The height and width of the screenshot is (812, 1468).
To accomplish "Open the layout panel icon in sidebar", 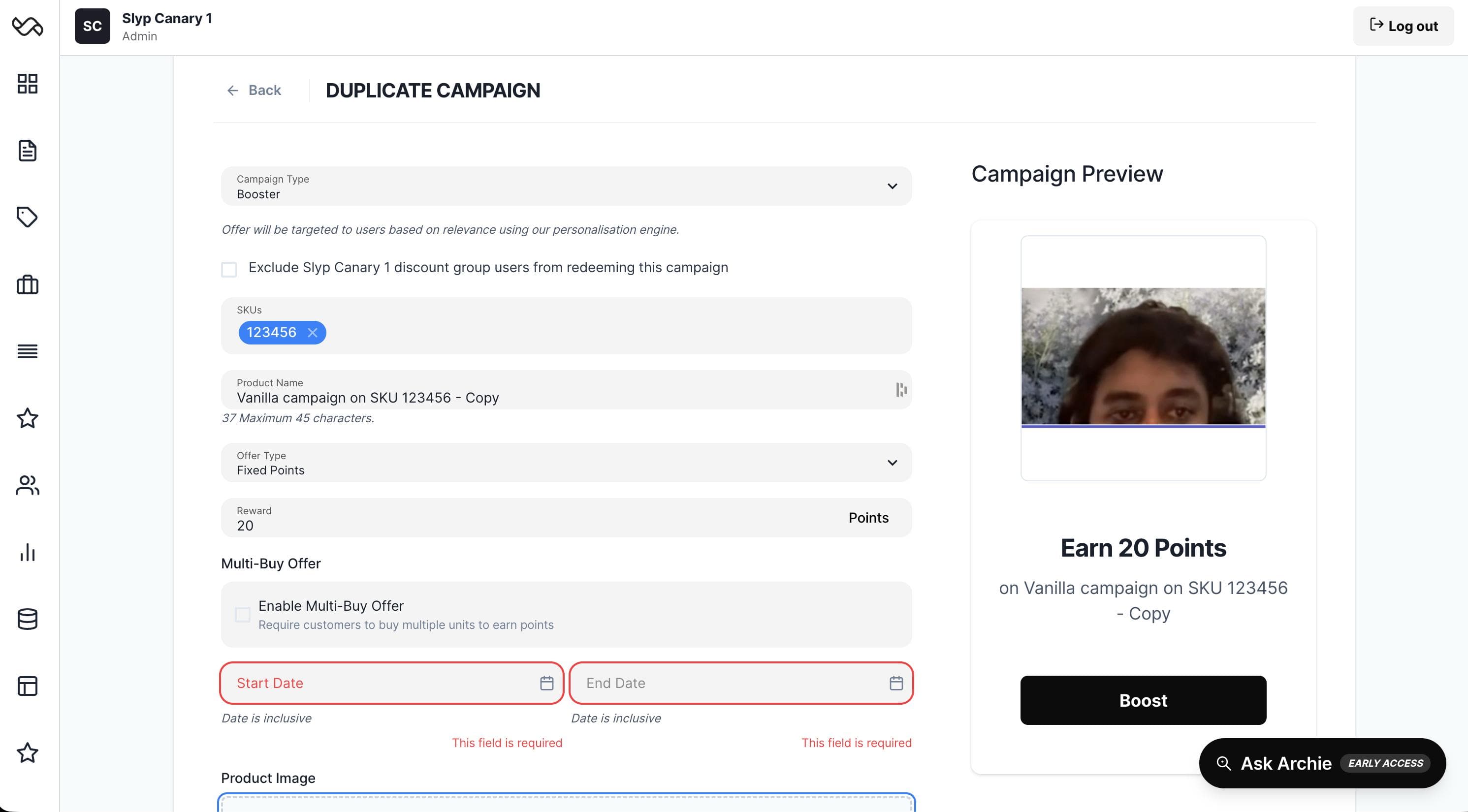I will click(x=28, y=686).
